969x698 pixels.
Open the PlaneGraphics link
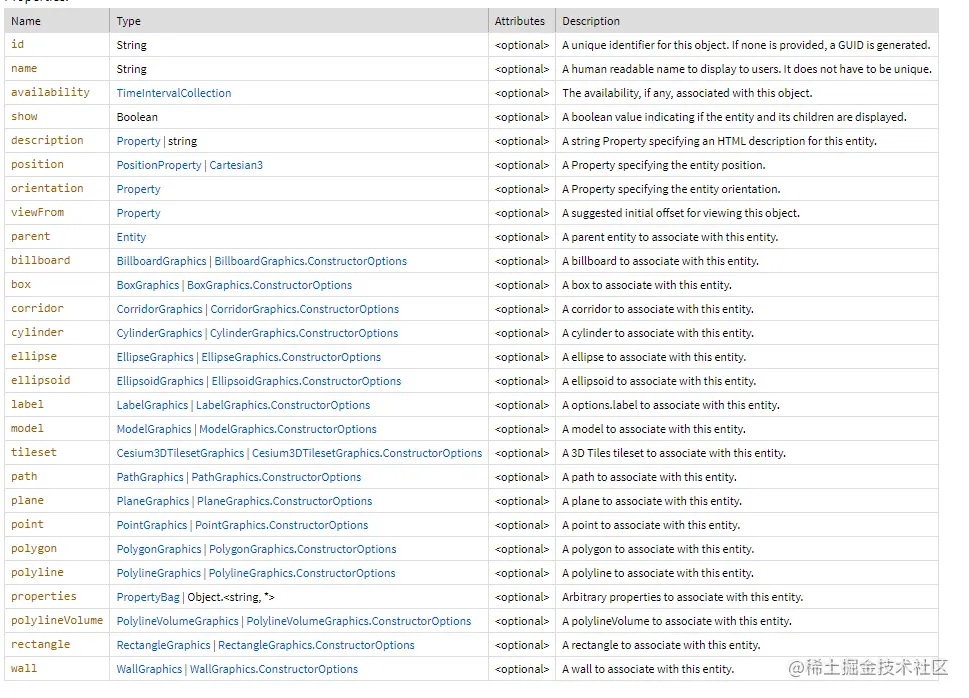153,501
